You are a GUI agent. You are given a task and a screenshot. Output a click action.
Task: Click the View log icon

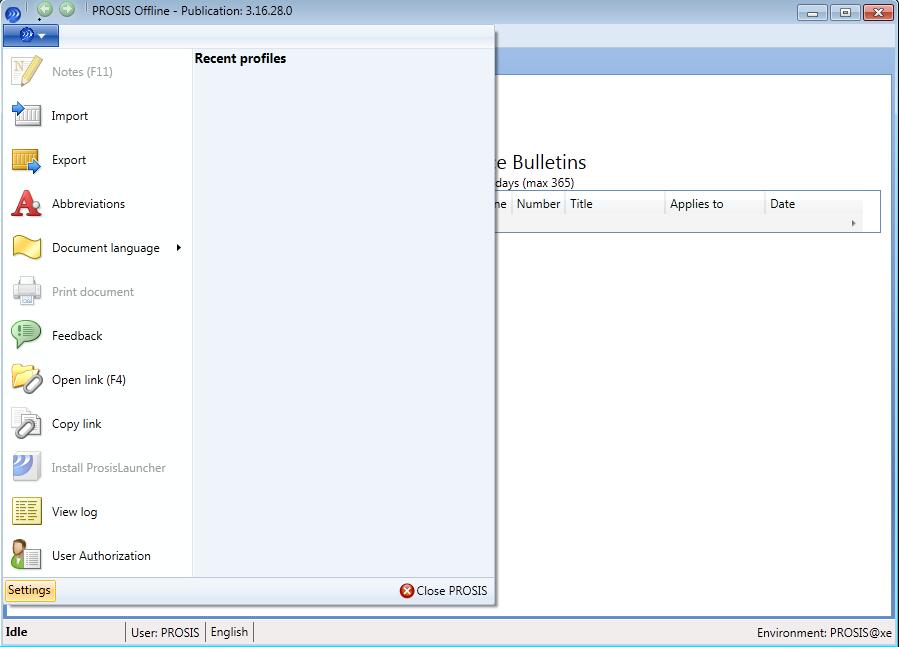tap(26, 511)
